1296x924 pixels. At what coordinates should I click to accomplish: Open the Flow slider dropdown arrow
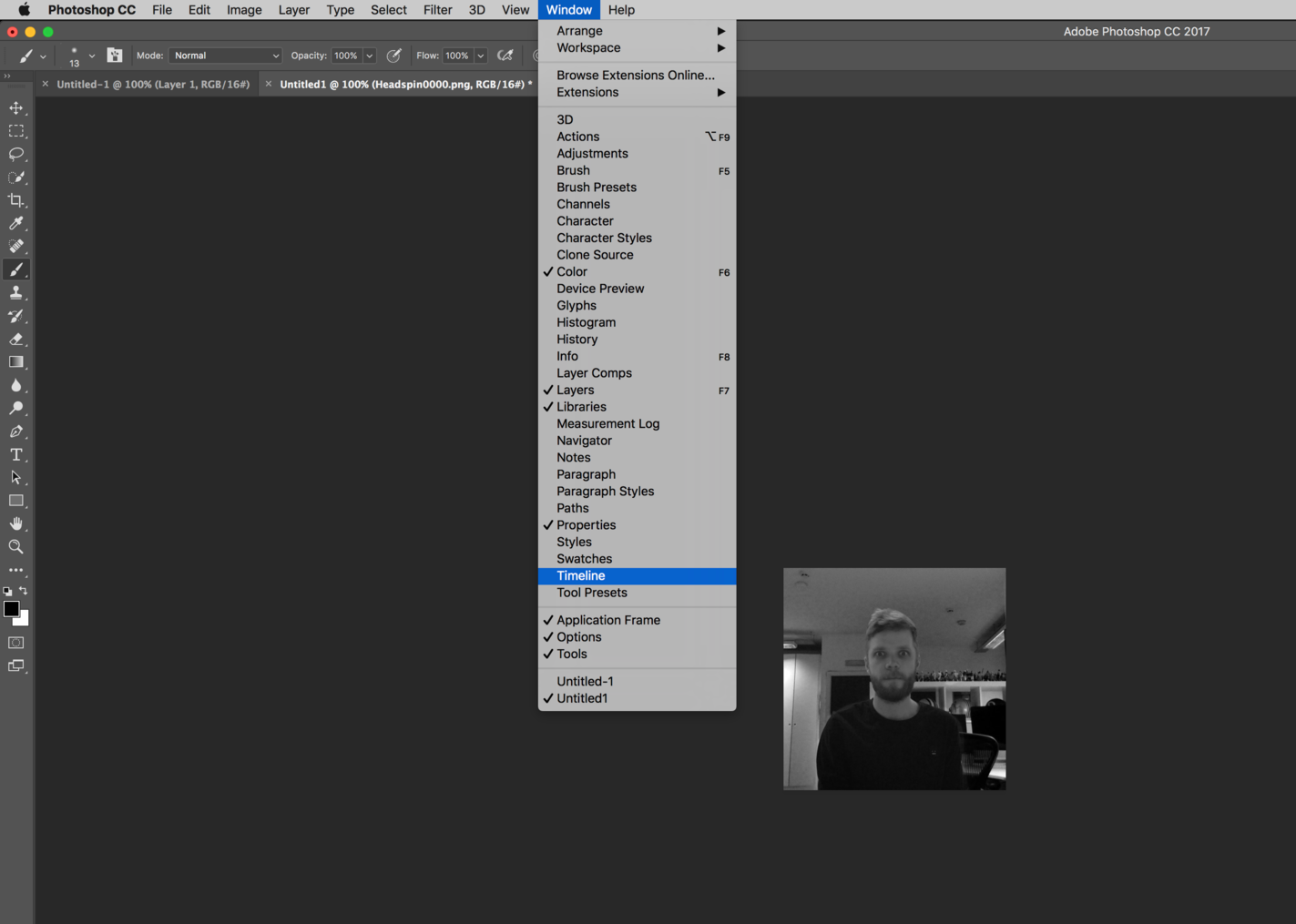pos(480,56)
